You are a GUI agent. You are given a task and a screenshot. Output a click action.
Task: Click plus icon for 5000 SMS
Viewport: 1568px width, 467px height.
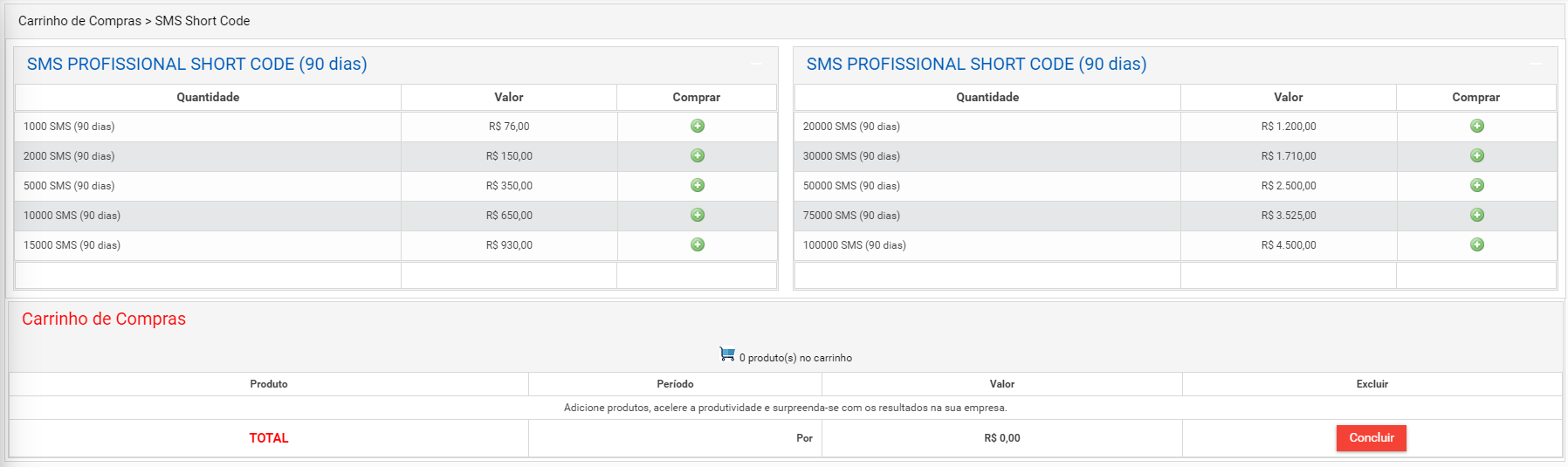click(698, 185)
